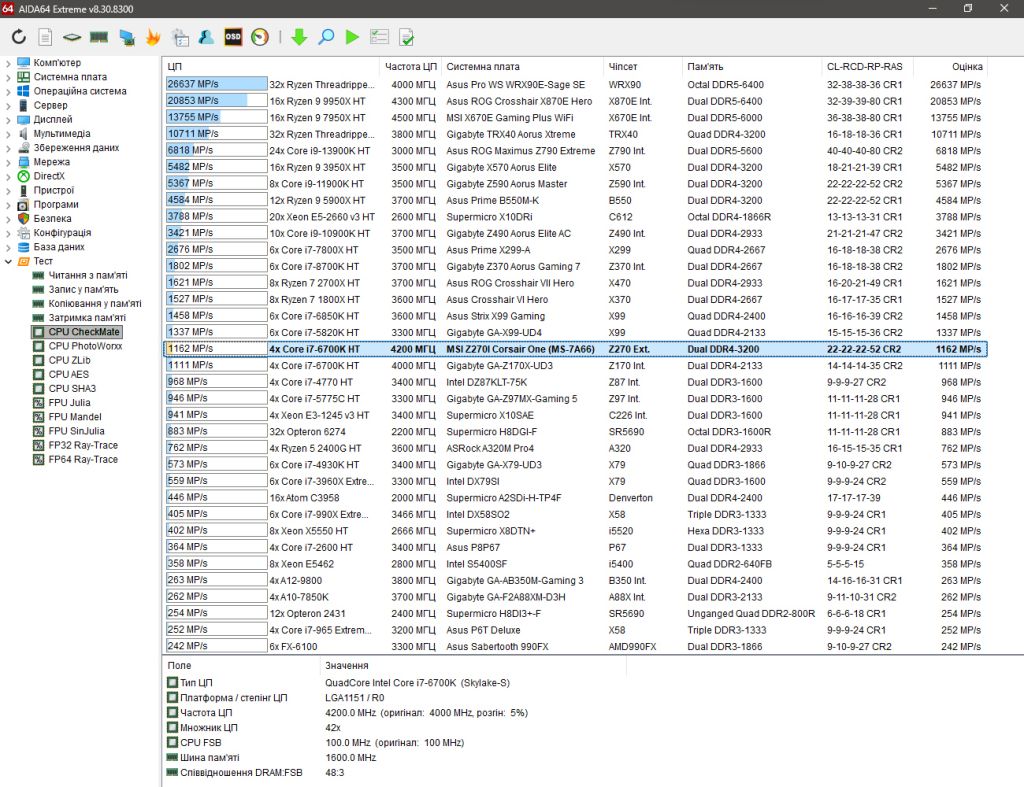This screenshot has width=1024, height=787.
Task: Expand the Мережа tree node
Action: pos(8,162)
